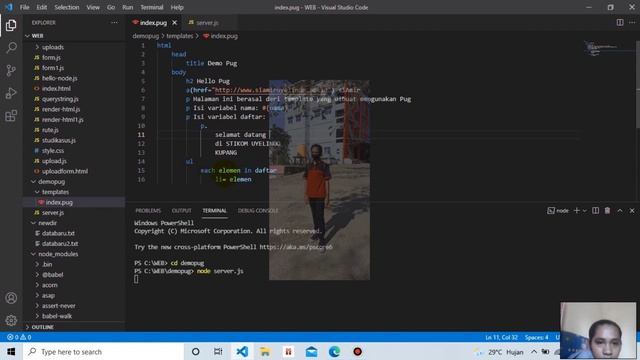Image resolution: width=640 pixels, height=360 pixels.
Task: Click errors and warnings status indicator
Action: point(19,337)
